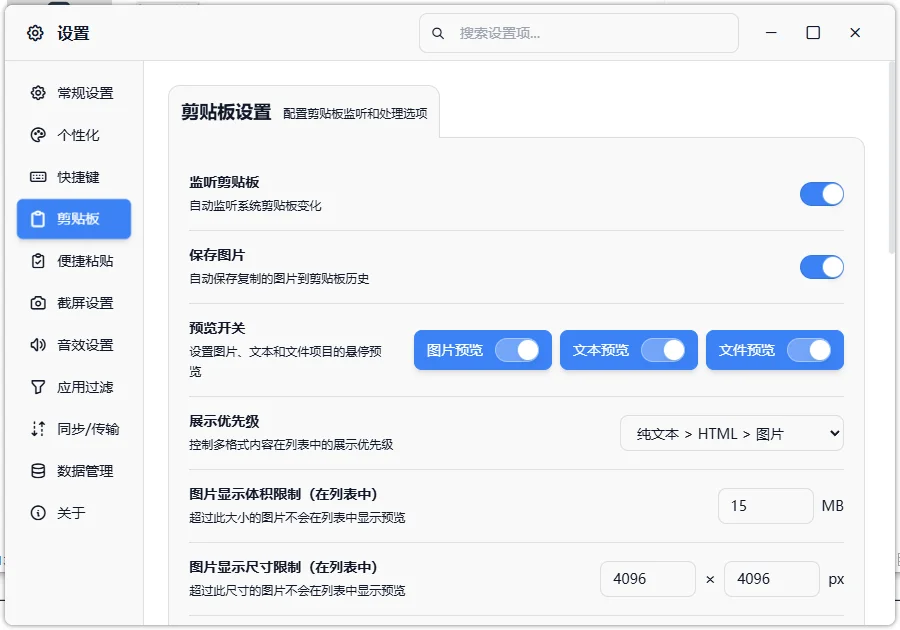This screenshot has width=900, height=630.
Task: Show 音效设置 page
Action: (x=74, y=345)
